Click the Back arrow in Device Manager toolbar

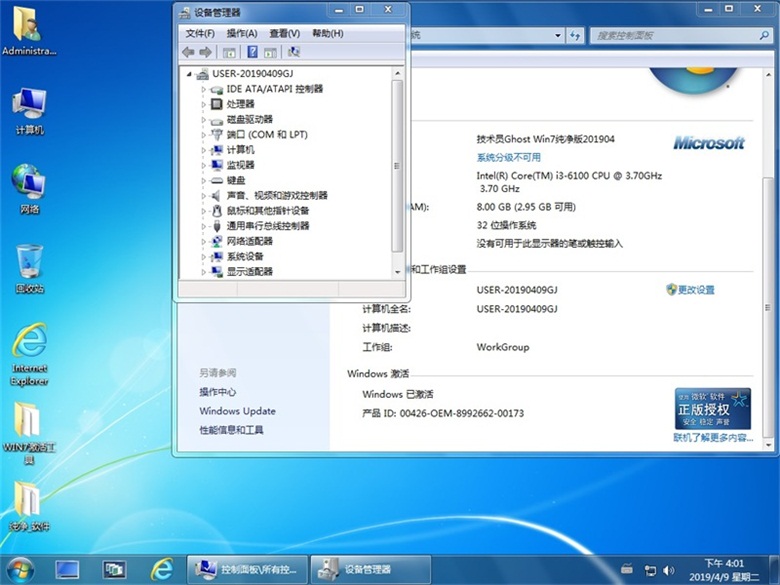188,52
